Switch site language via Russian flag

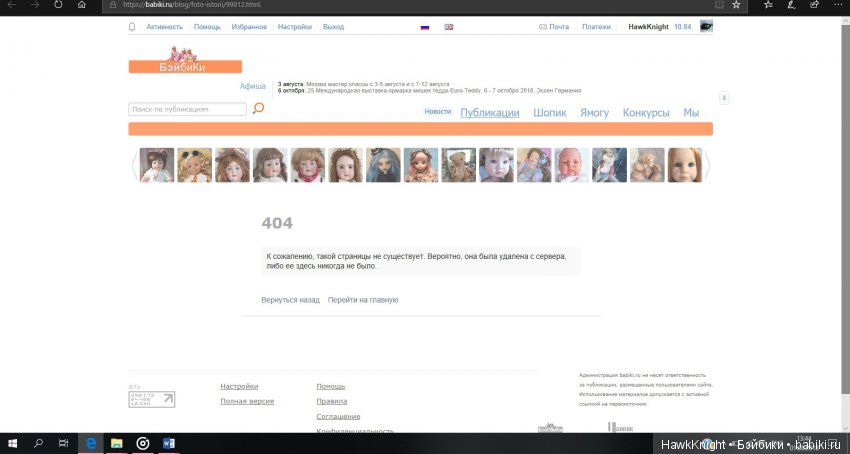[425, 27]
